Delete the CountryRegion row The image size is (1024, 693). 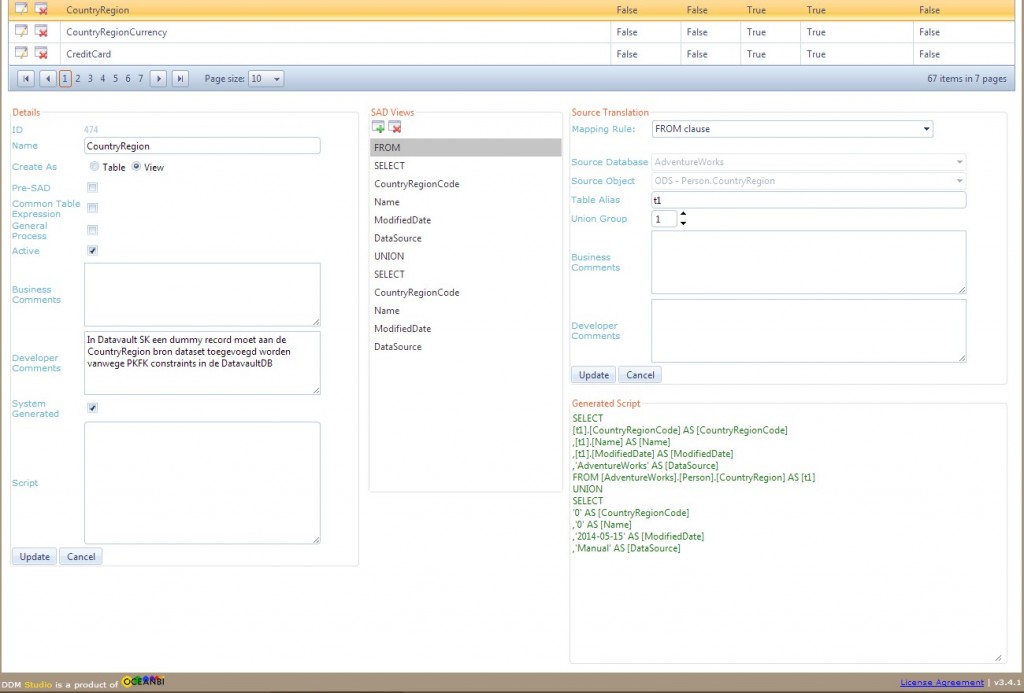click(41, 9)
